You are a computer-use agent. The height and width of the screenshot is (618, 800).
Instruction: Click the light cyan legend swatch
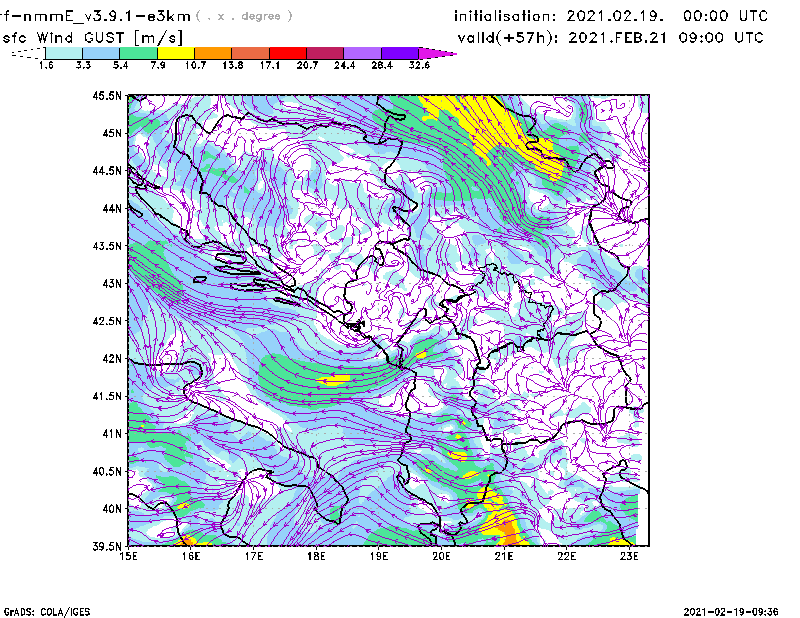point(64,53)
